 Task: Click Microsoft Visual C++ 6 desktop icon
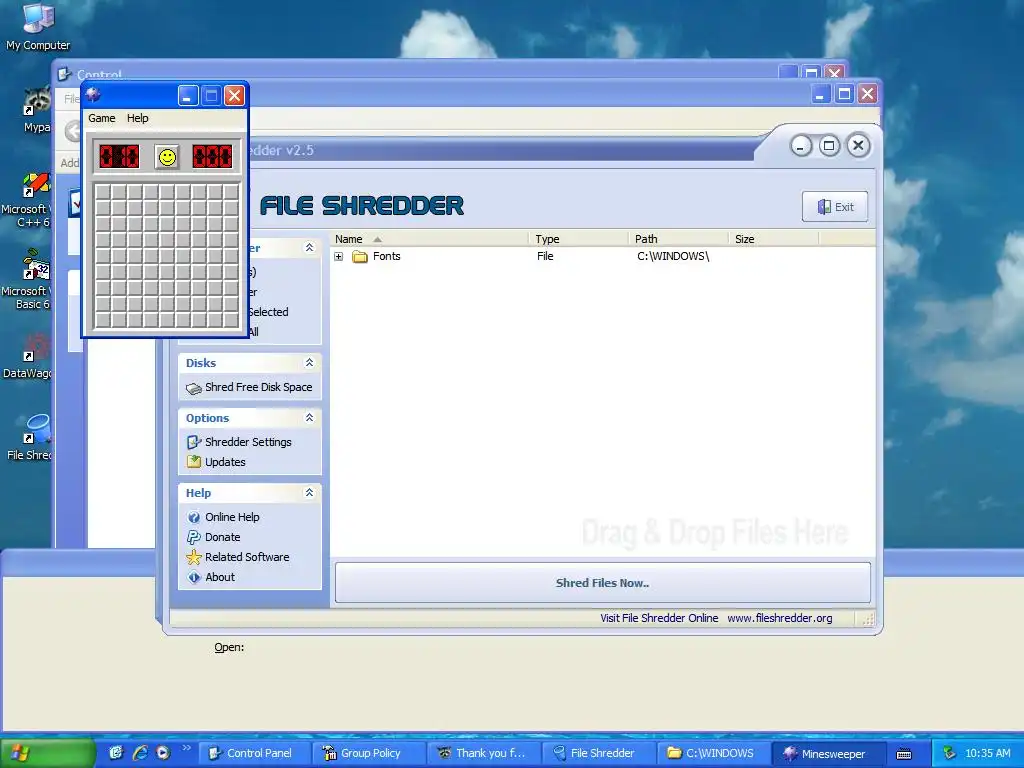click(26, 200)
